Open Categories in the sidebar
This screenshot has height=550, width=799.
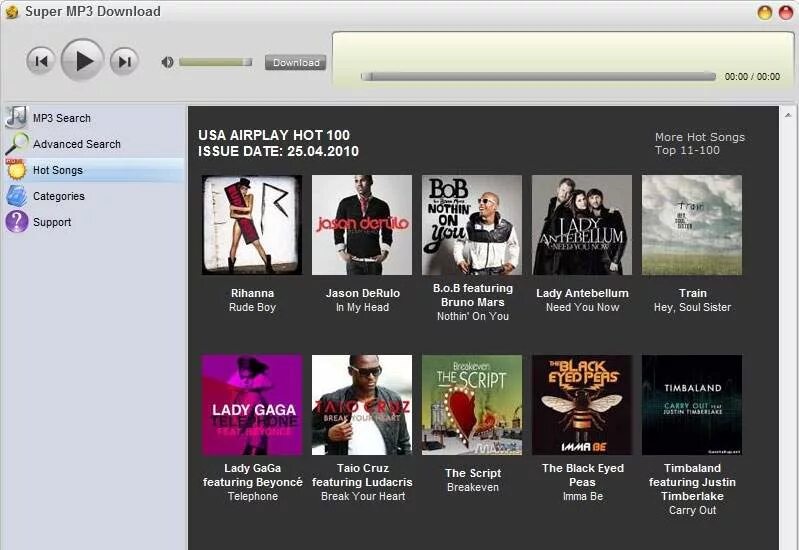tap(59, 196)
